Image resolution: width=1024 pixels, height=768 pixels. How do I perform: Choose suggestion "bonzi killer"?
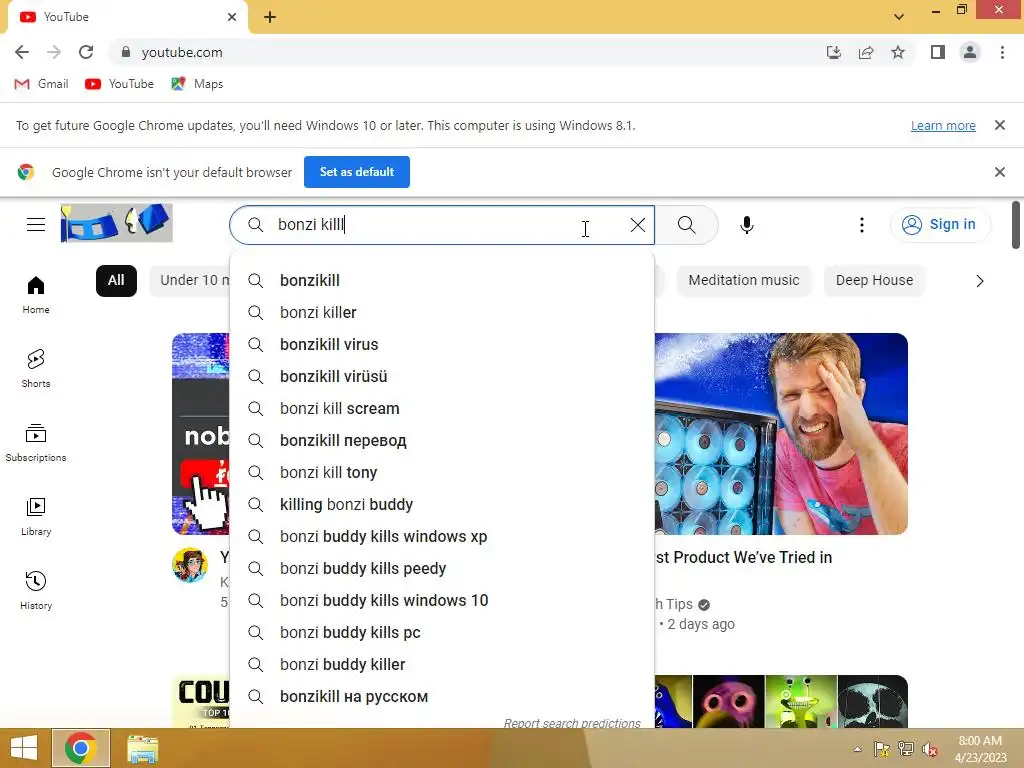point(442,312)
